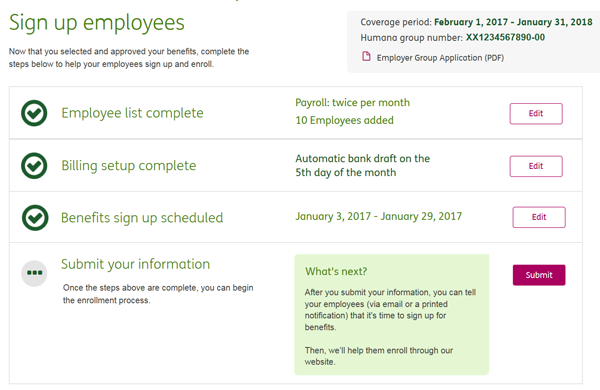Click the pending three-dots icon beside Submit your information

[x=34, y=273]
